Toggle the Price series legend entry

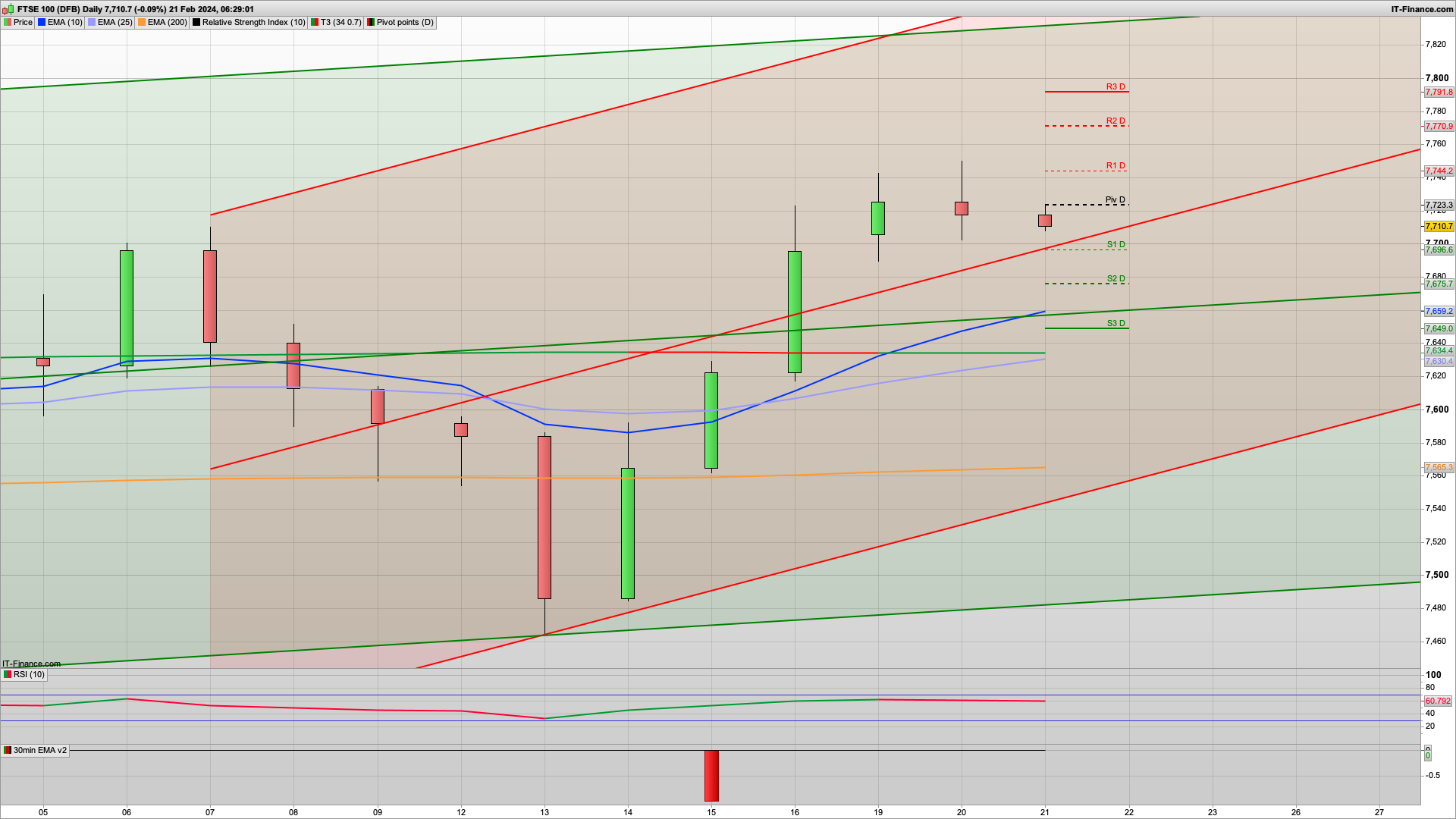[x=22, y=22]
